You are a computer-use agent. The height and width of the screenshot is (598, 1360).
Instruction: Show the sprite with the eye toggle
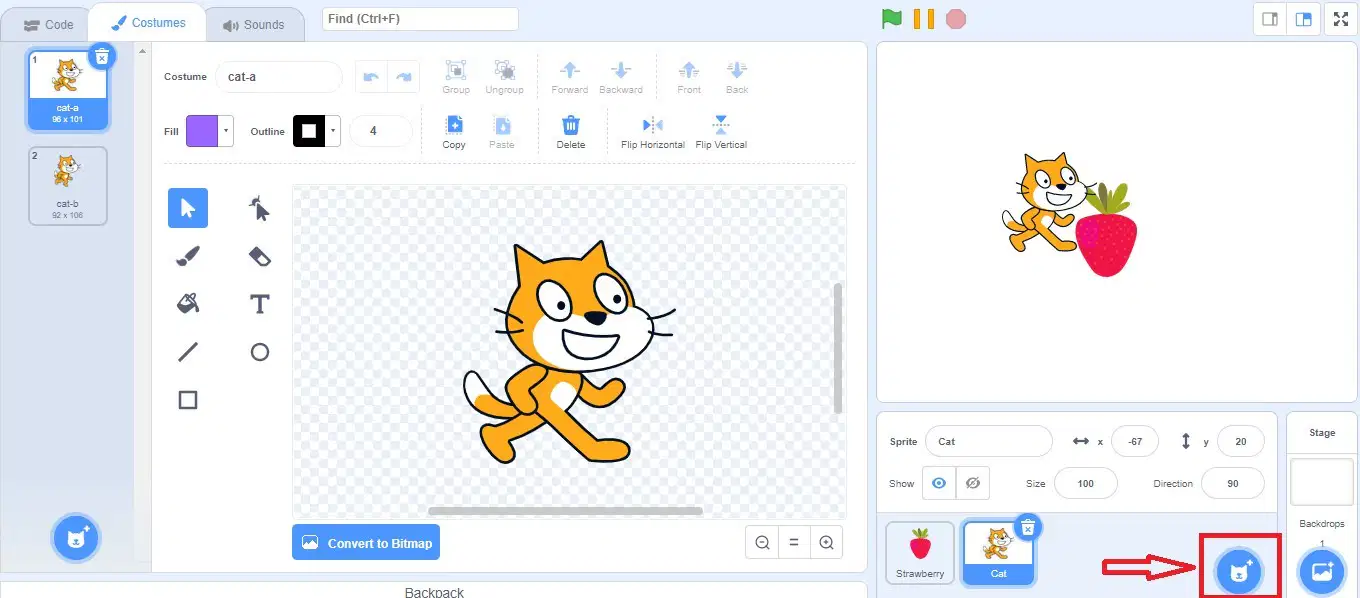[938, 483]
